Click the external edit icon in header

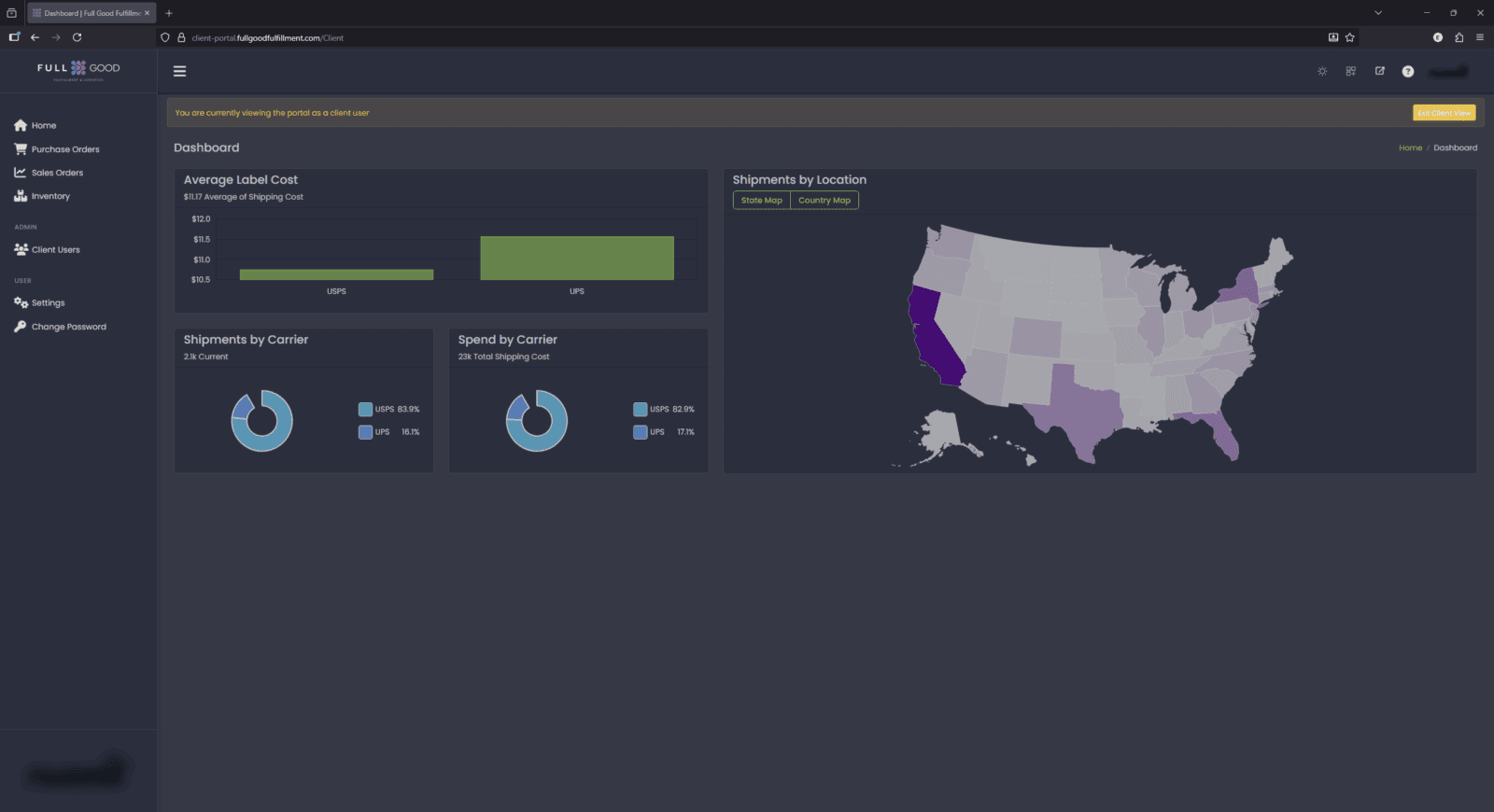click(1380, 71)
